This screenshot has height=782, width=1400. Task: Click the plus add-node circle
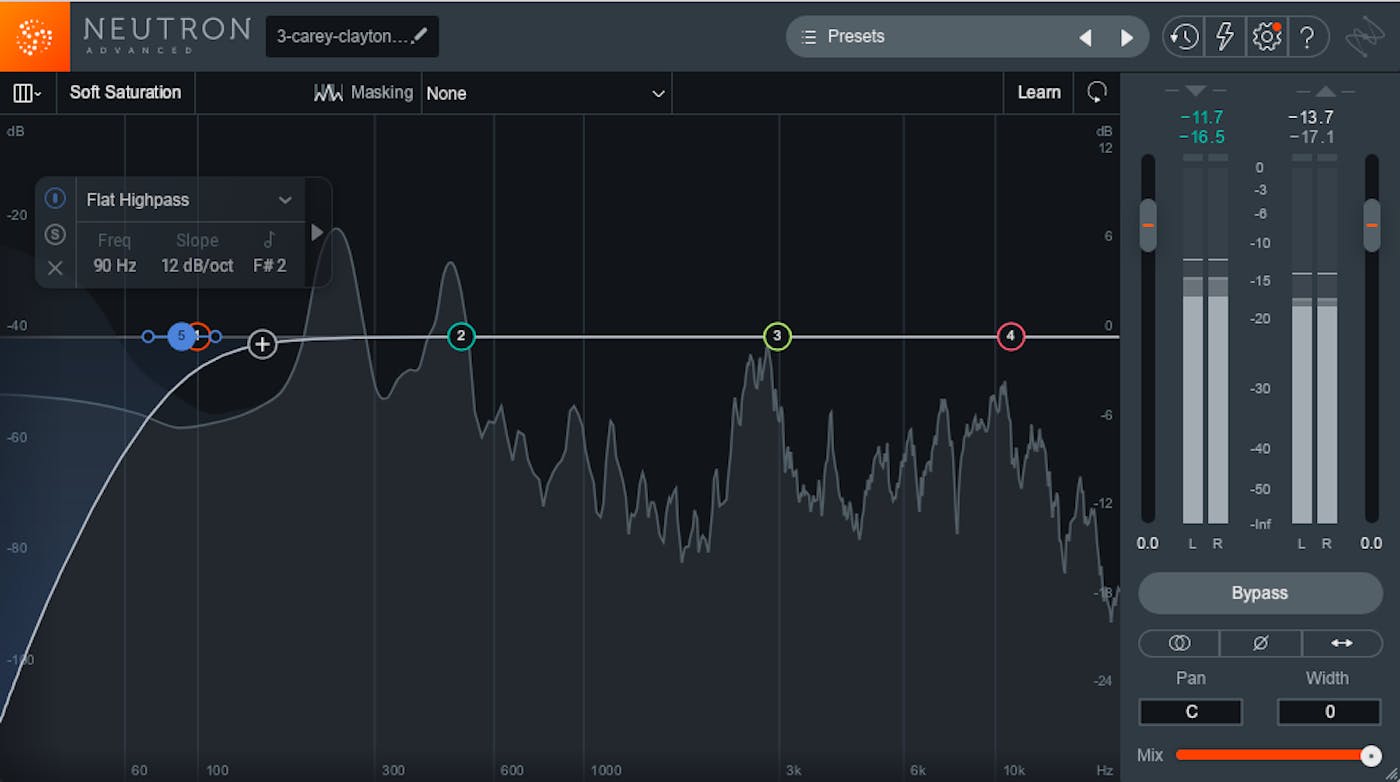click(262, 345)
